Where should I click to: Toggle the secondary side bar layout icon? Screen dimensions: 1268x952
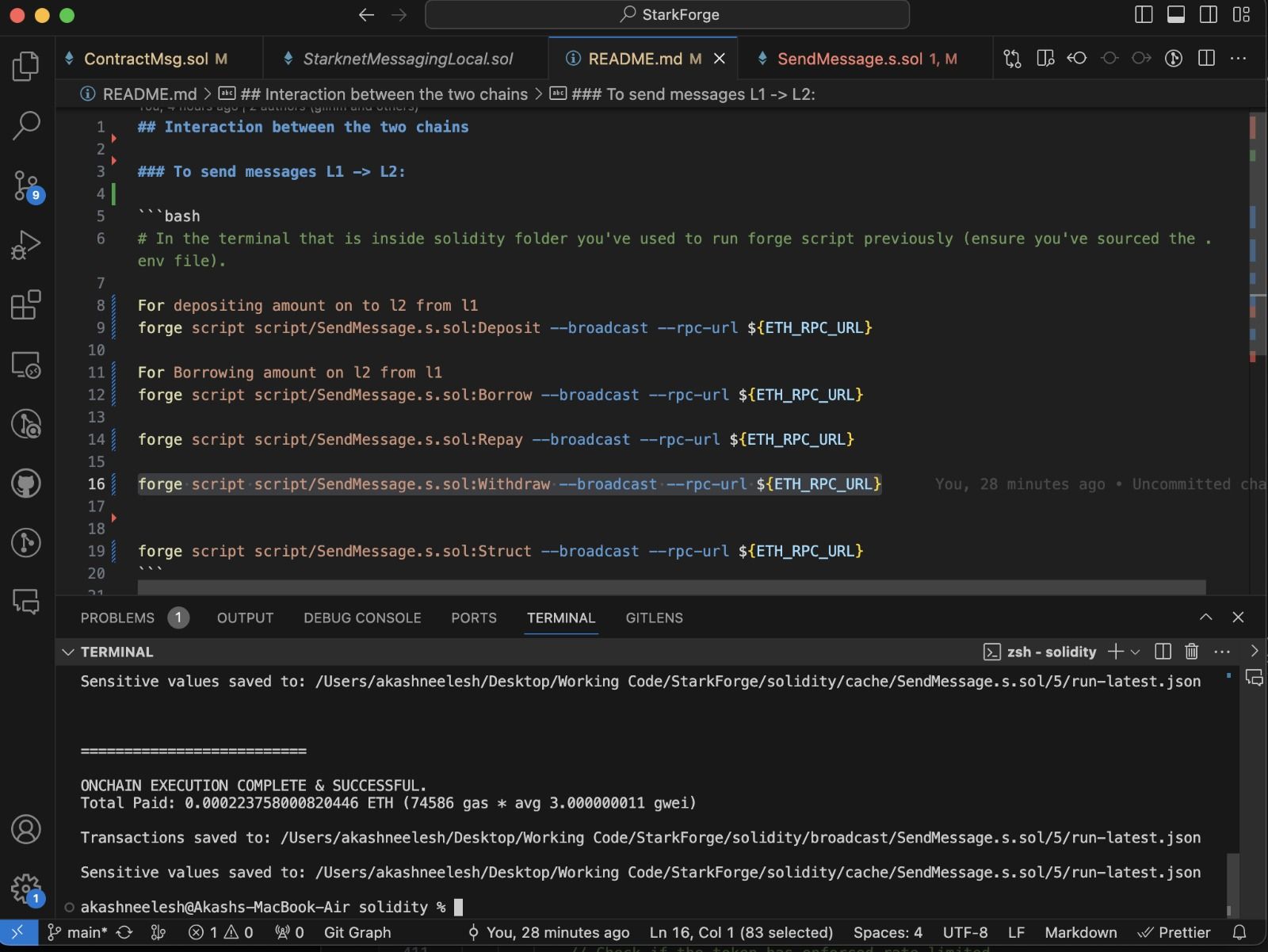point(1209,14)
